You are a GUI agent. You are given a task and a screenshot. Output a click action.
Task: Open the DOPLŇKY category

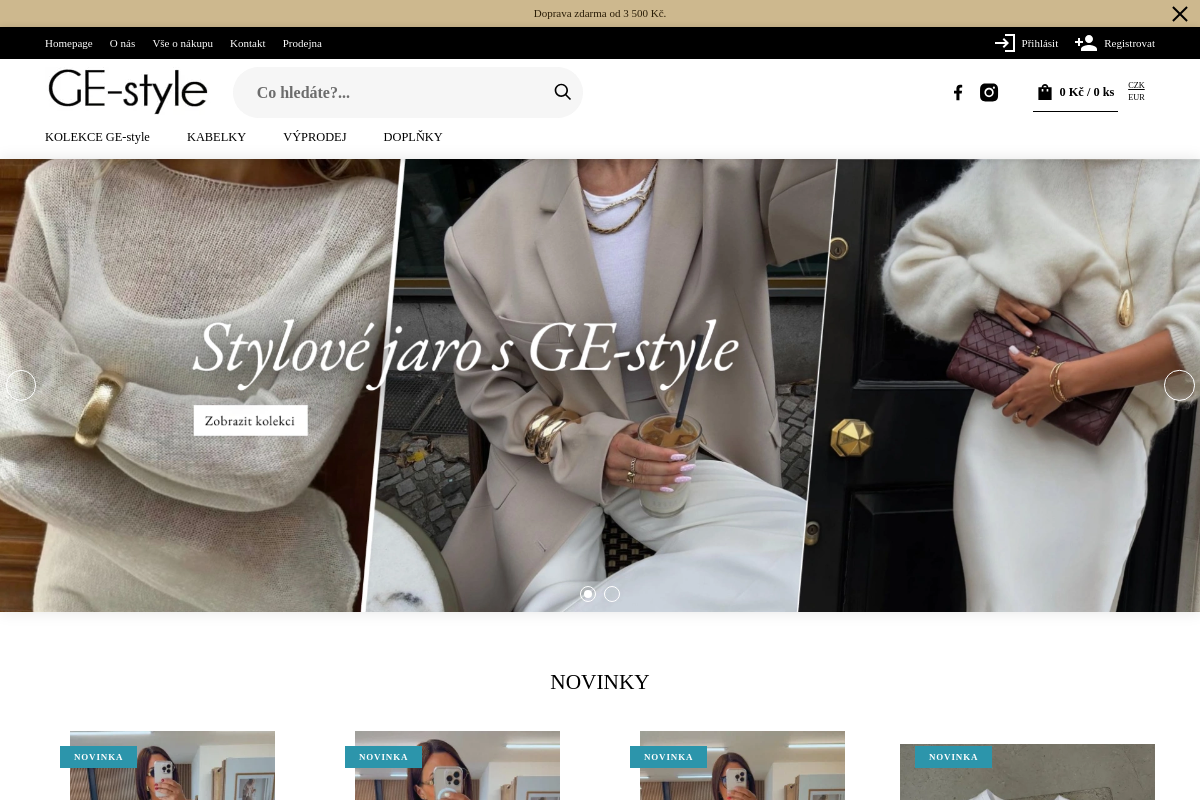coord(412,137)
